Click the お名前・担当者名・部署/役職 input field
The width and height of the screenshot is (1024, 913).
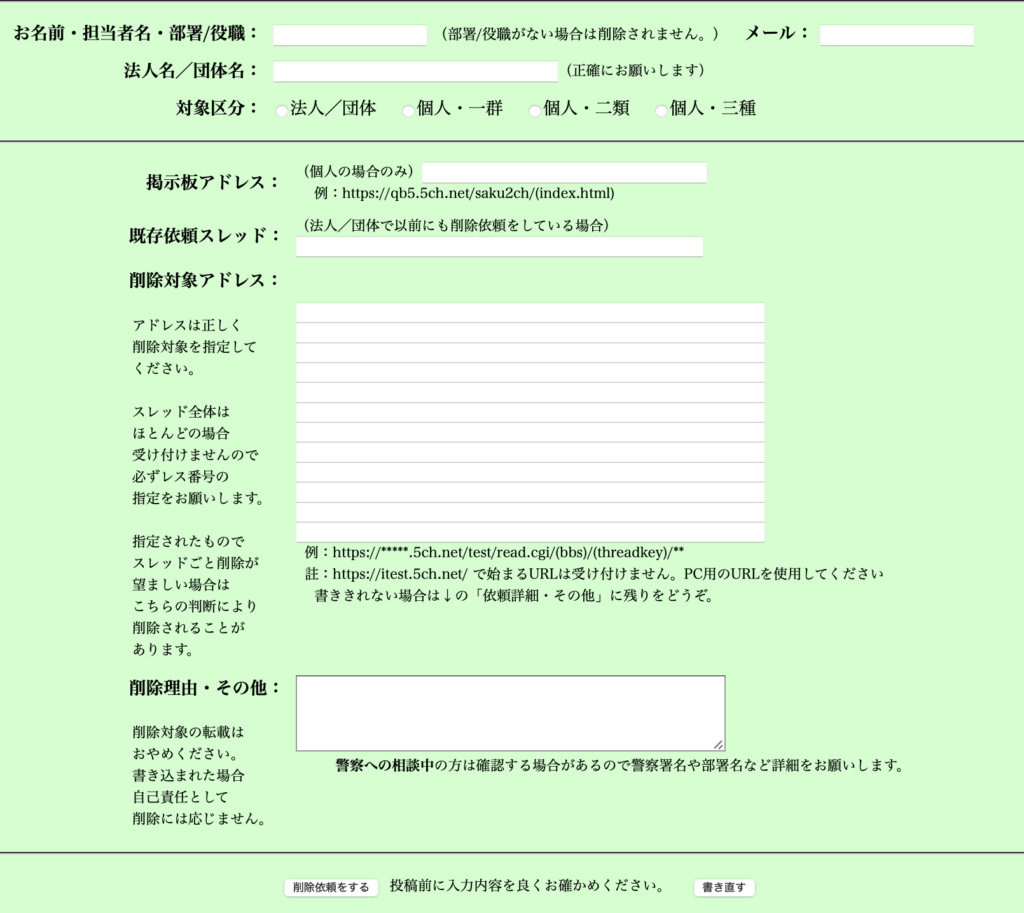click(x=348, y=34)
